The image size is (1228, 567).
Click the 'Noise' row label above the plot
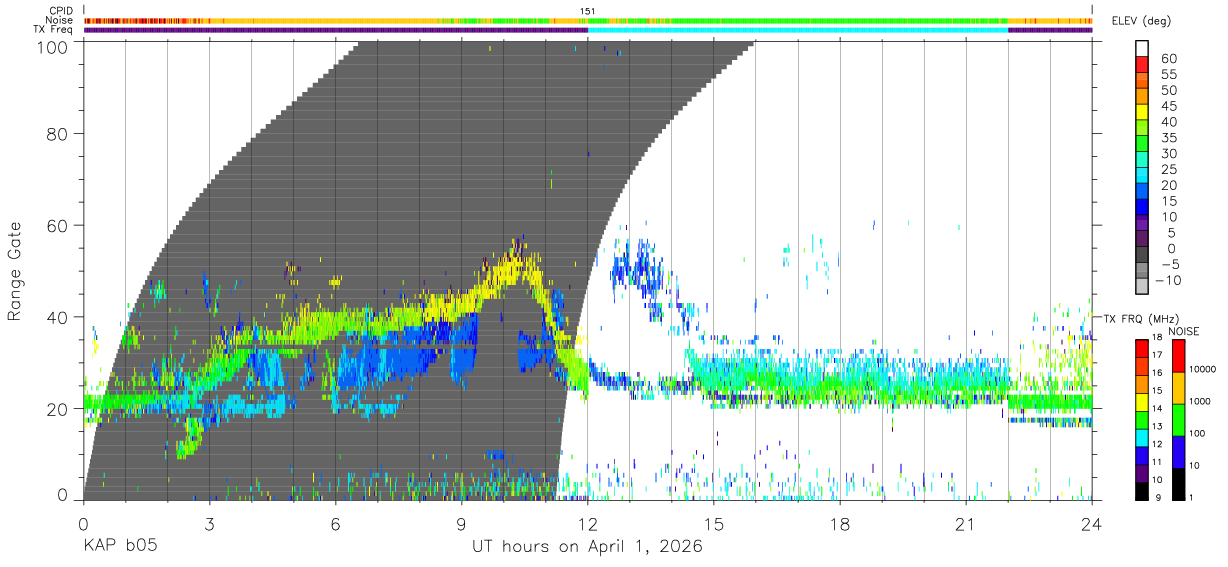[x=60, y=20]
